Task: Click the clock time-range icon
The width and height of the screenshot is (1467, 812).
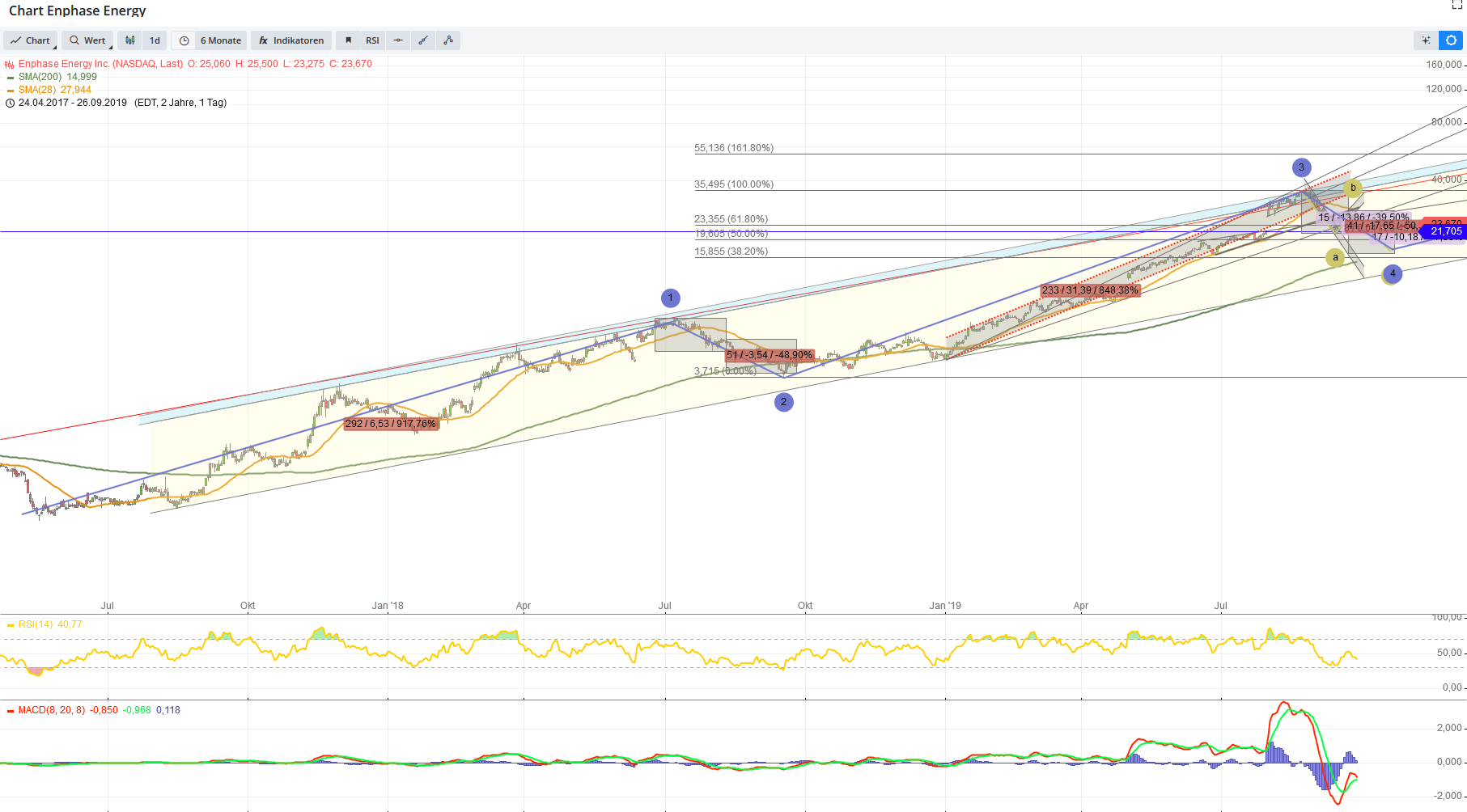Action: (184, 40)
